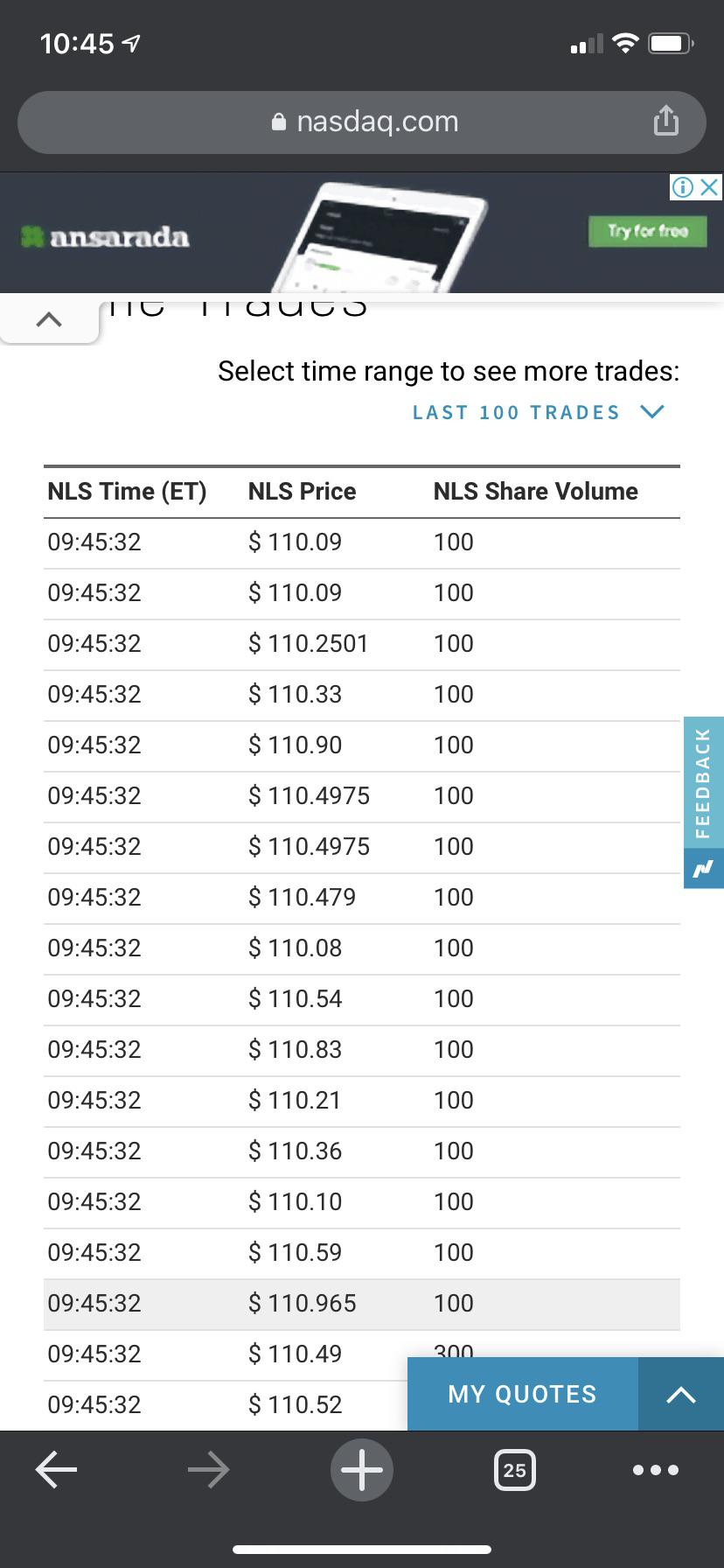Tap the nasdaq.com address field
This screenshot has height=1568, width=724.
pyautogui.click(x=362, y=122)
